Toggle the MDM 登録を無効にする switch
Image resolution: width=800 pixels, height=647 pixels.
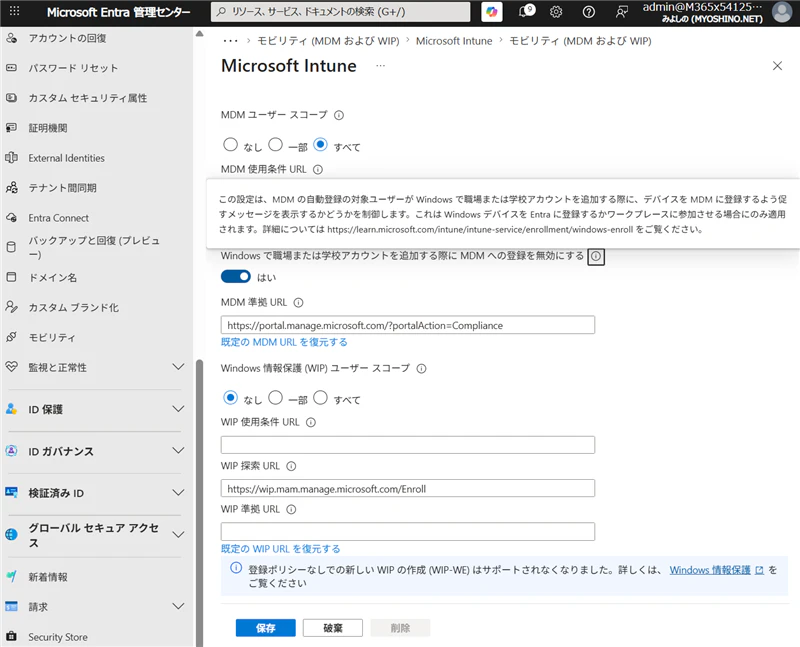tap(236, 277)
